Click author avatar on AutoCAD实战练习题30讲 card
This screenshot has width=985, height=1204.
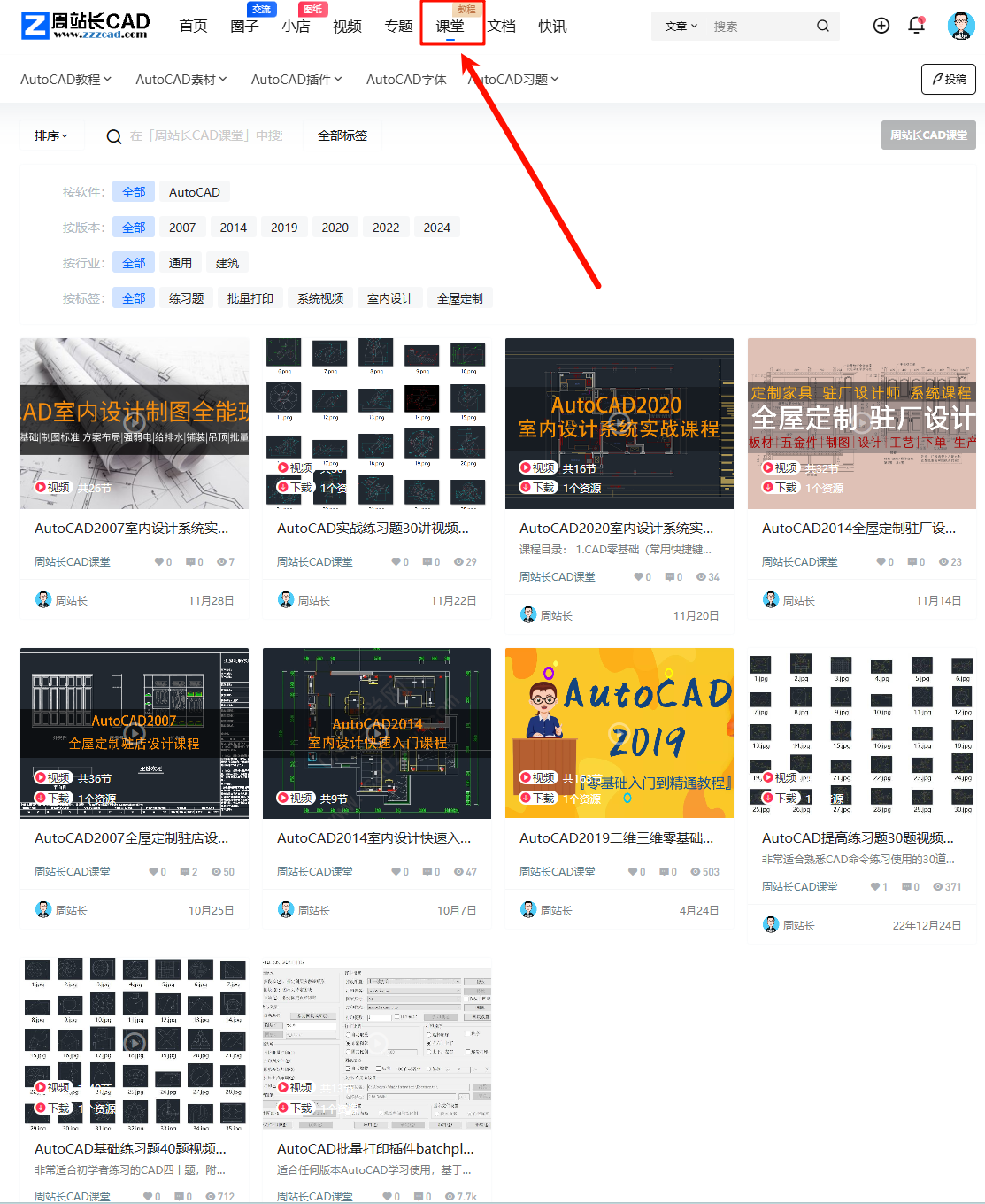tap(286, 599)
